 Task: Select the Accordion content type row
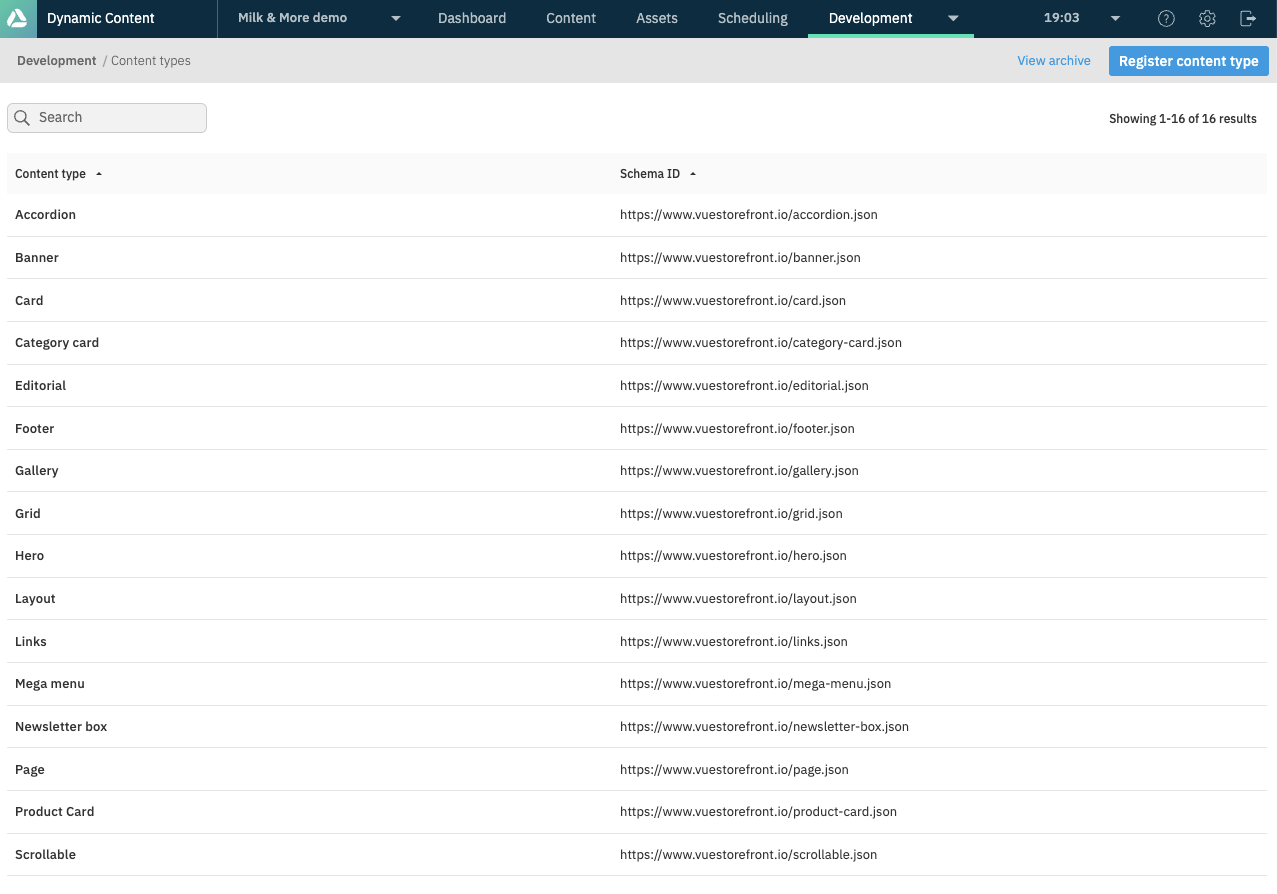pos(45,214)
